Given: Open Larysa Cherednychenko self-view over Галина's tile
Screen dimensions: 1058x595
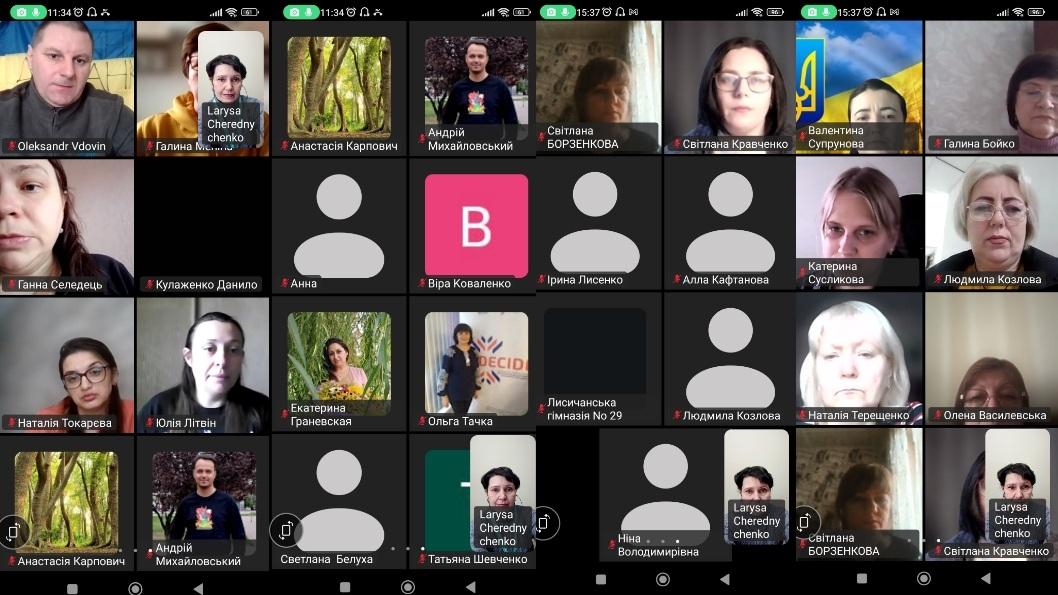Looking at the screenshot, I should (x=231, y=88).
